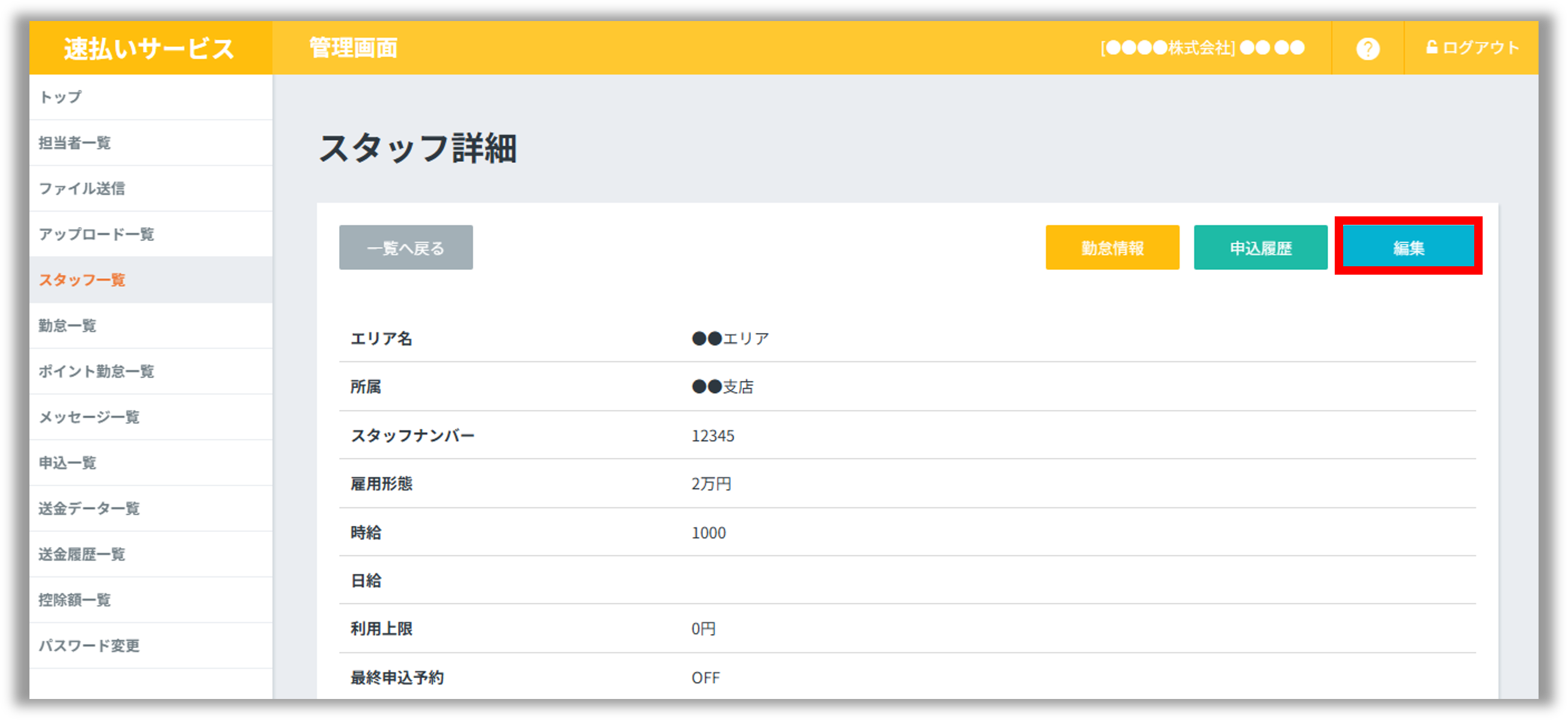Select ファイル送信 menu item
1568x720 pixels.
(x=82, y=188)
